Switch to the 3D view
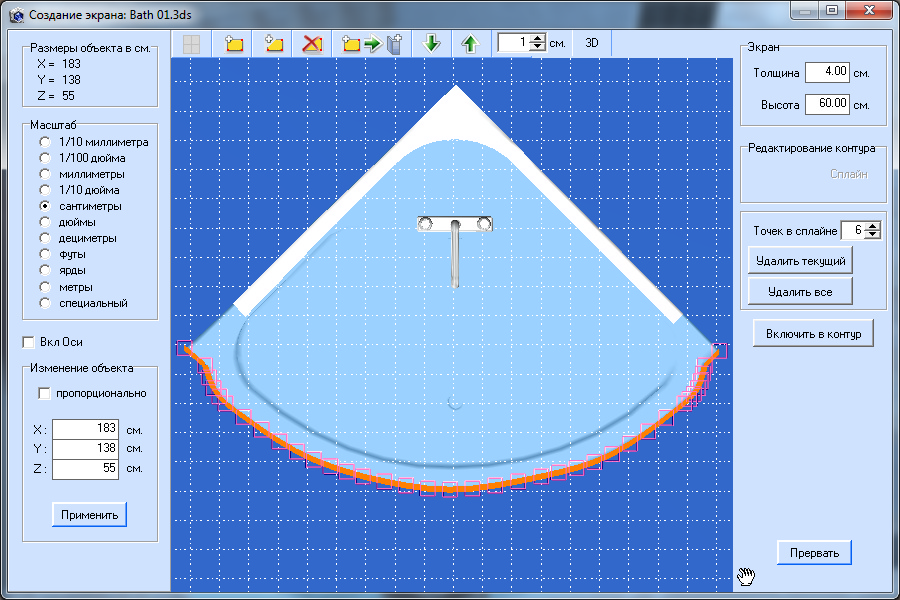 pyautogui.click(x=592, y=43)
